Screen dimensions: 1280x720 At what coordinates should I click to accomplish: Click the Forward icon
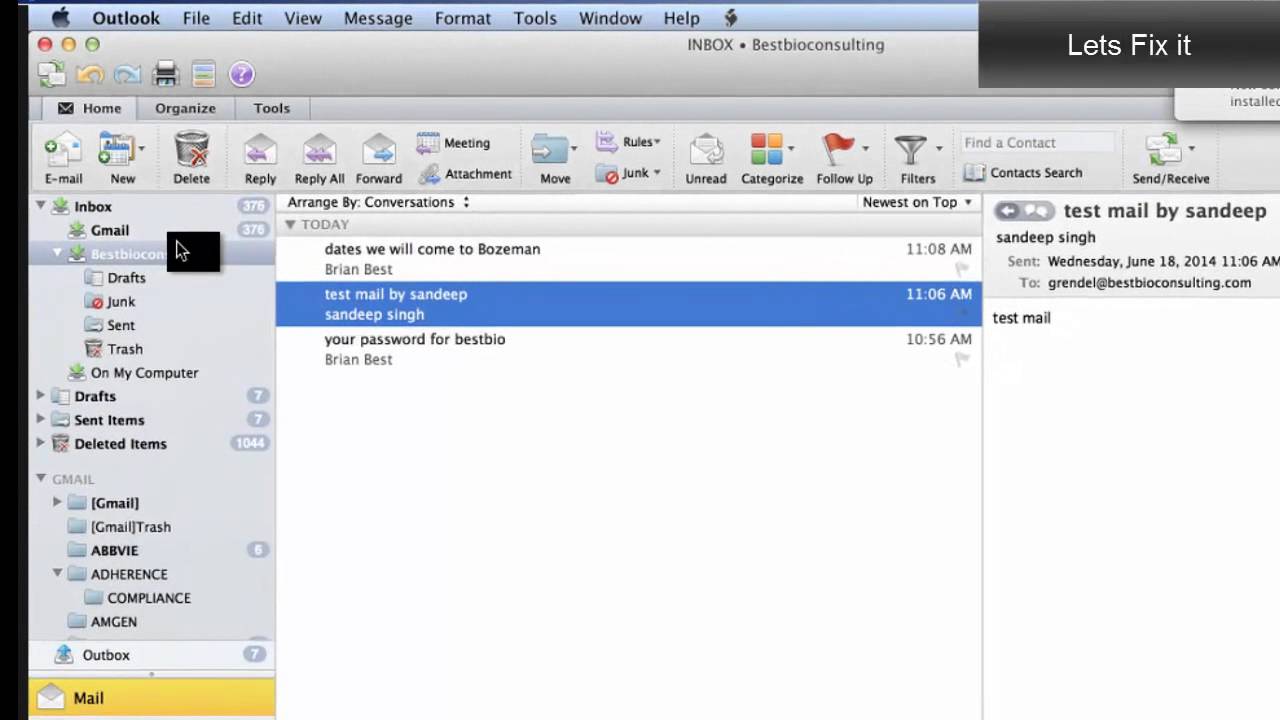point(379,150)
